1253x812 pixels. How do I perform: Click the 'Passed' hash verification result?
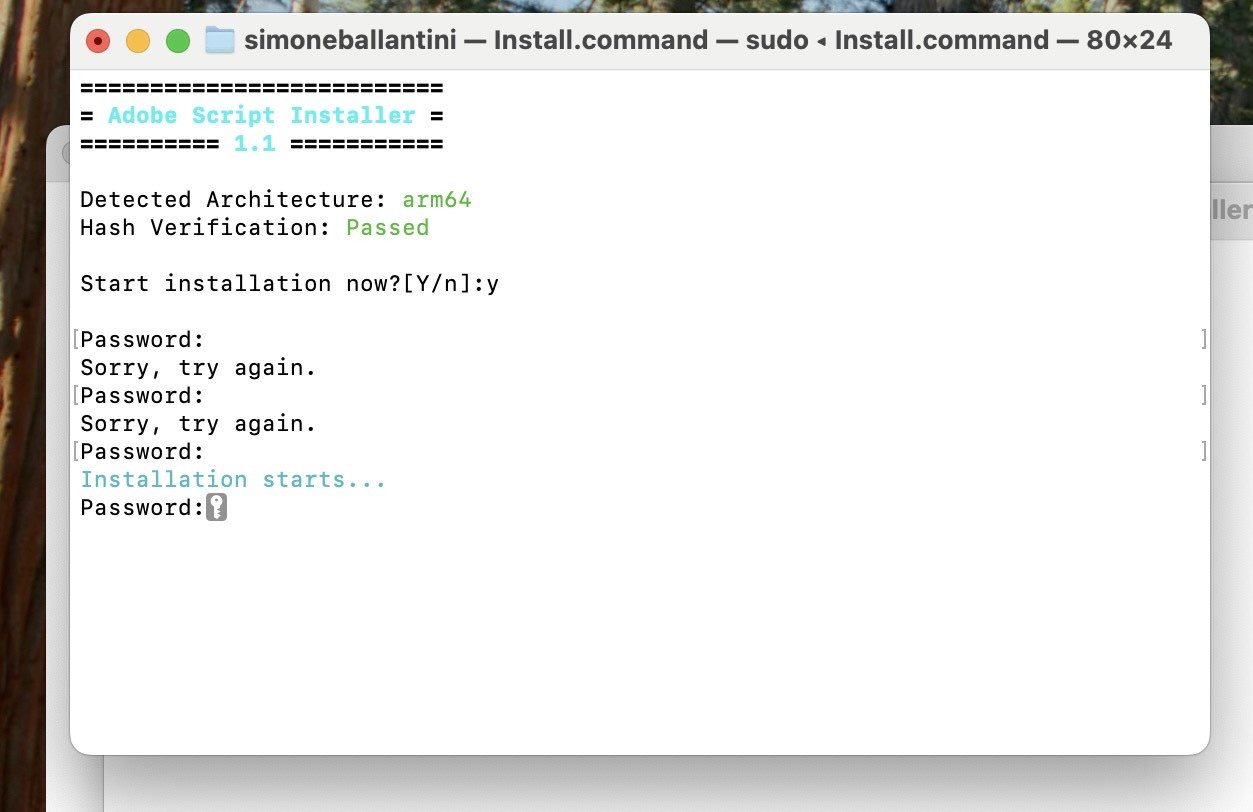[x=387, y=227]
